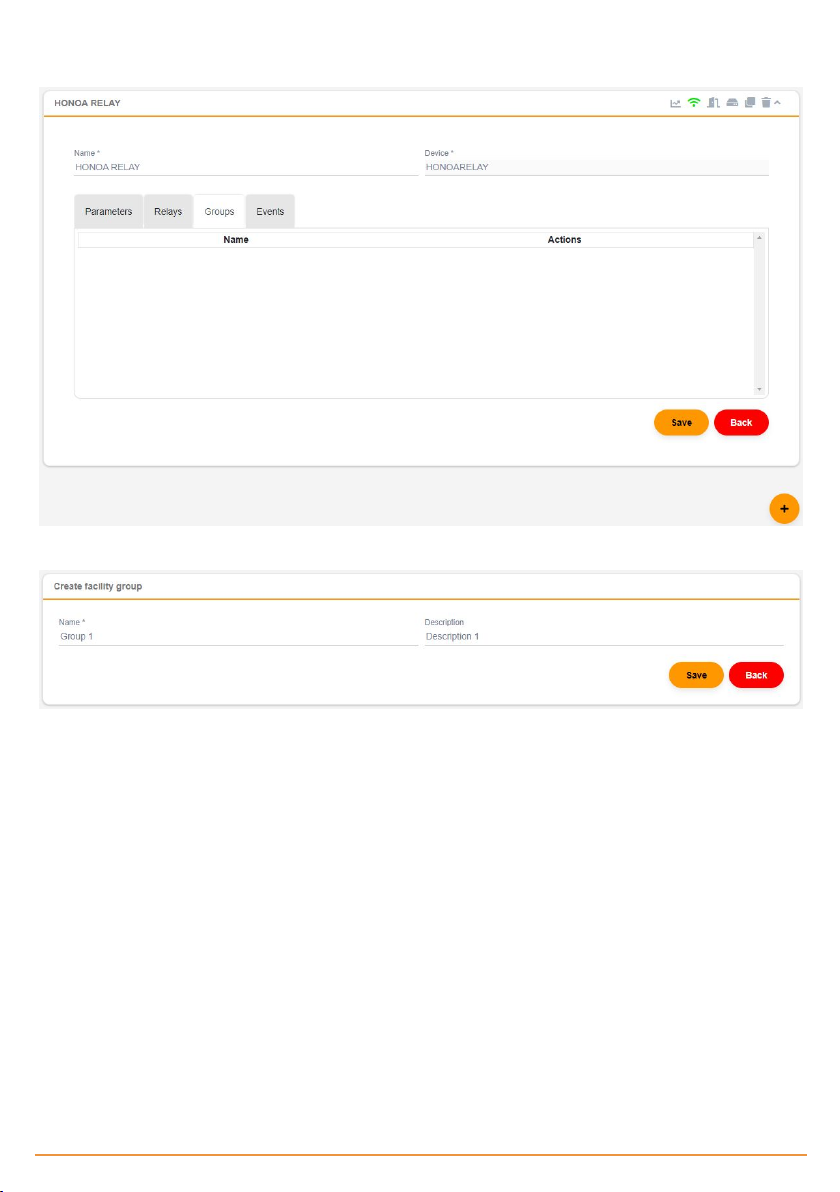840x1192 pixels.
Task: Click the Name field containing HONOA RELAY
Action: (x=246, y=167)
